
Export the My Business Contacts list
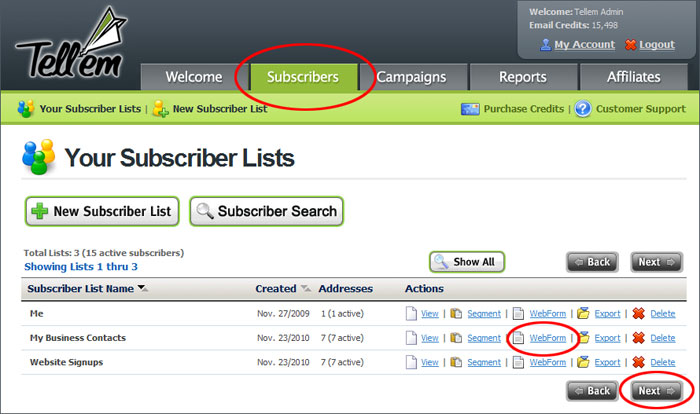tap(607, 339)
